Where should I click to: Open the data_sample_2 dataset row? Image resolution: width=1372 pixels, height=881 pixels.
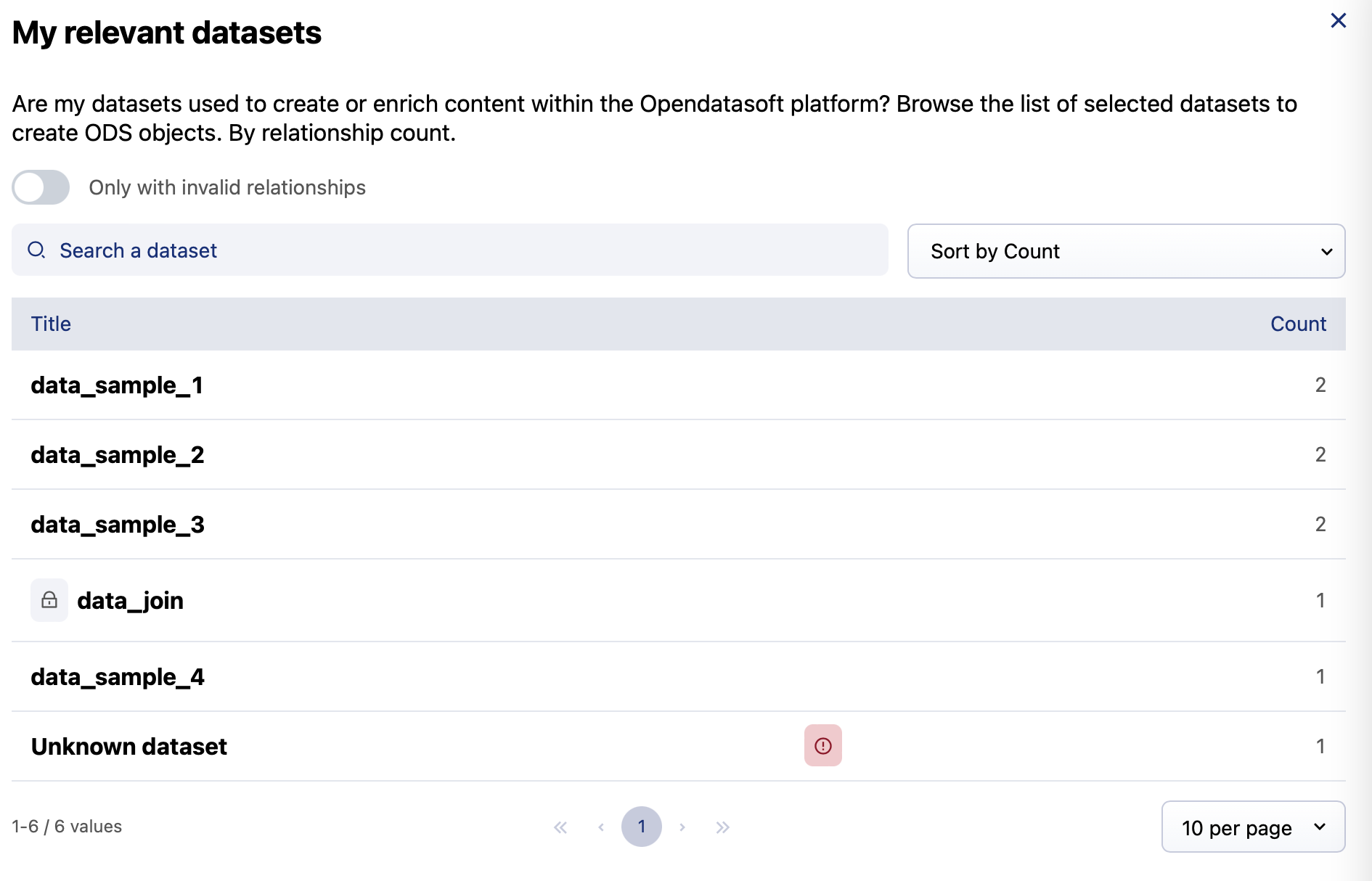(118, 455)
